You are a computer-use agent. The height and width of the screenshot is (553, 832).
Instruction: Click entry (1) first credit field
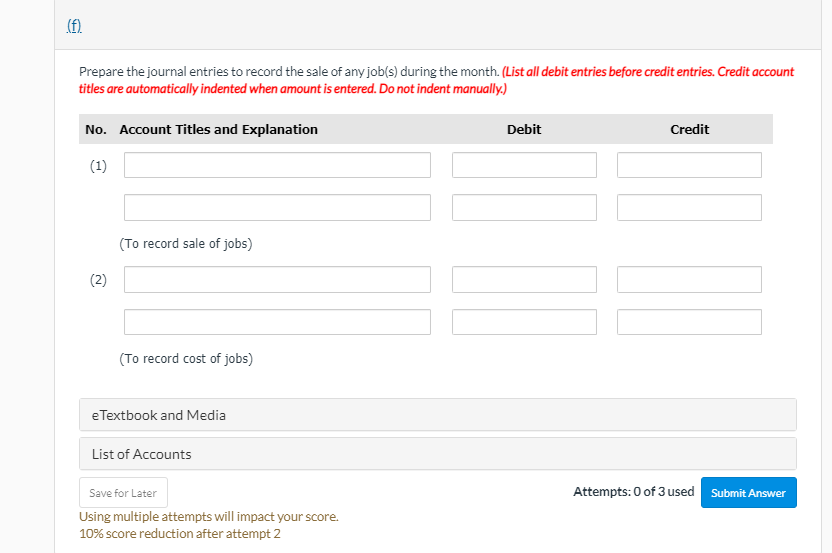click(689, 165)
